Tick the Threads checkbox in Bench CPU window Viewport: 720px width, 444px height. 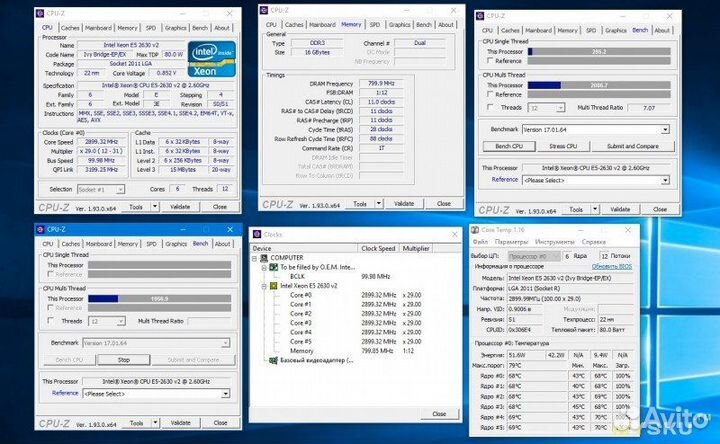coord(490,107)
